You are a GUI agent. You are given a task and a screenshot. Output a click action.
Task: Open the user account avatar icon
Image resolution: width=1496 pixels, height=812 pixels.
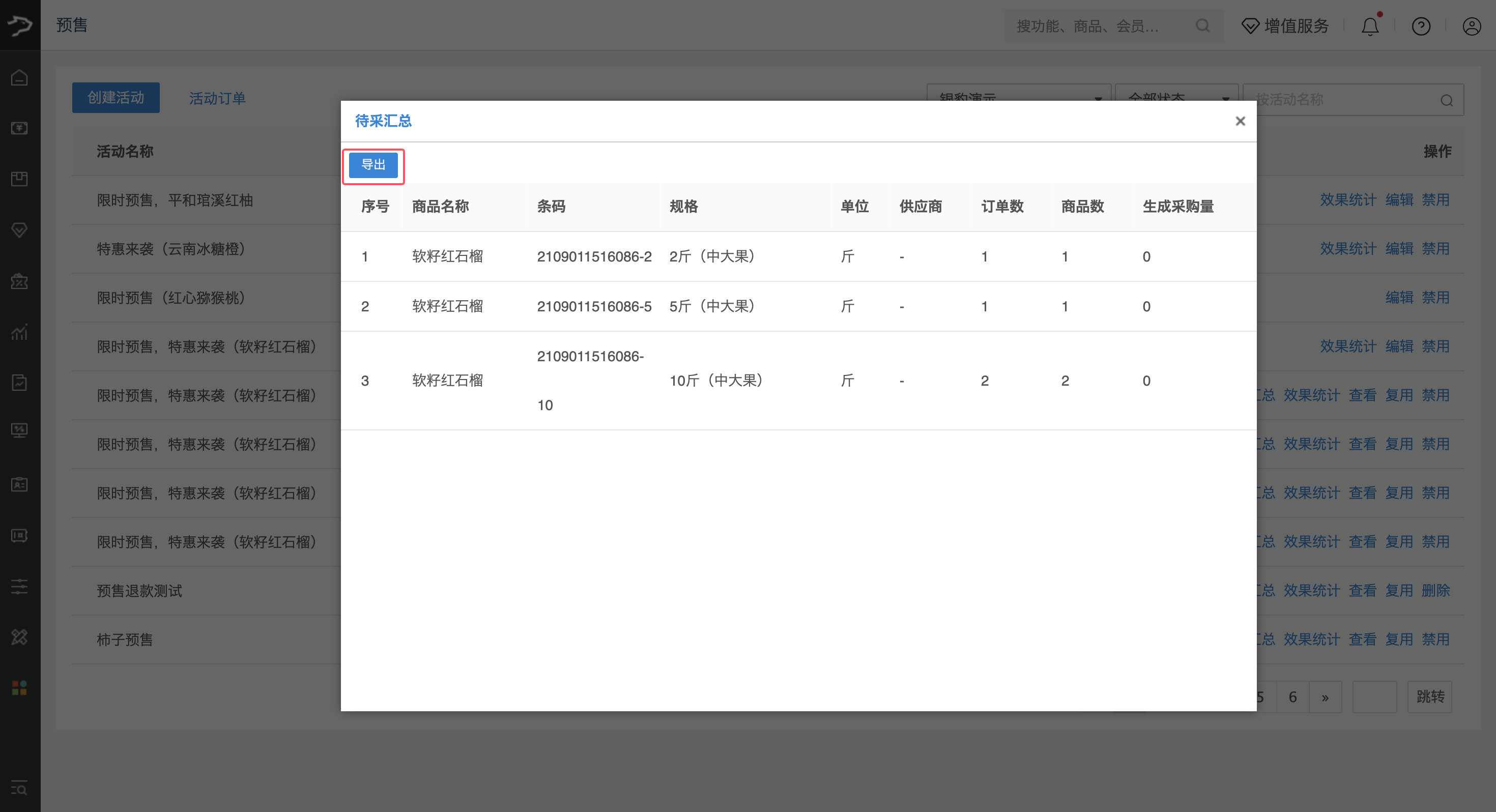coord(1472,26)
